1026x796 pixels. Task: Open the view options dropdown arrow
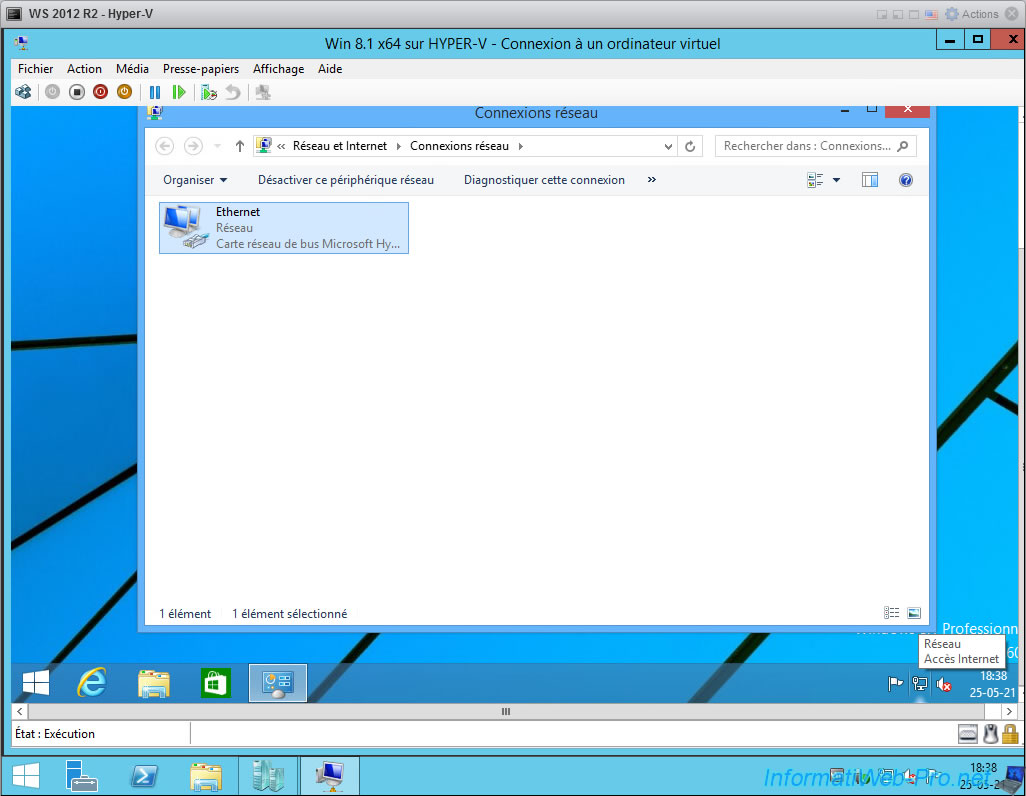836,180
